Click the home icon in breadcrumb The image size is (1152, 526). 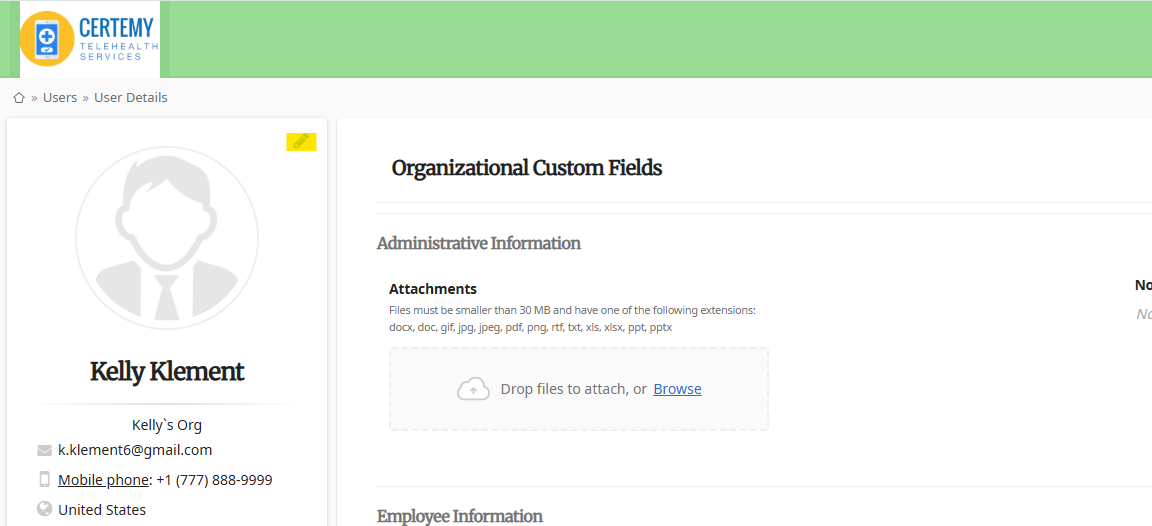[19, 98]
